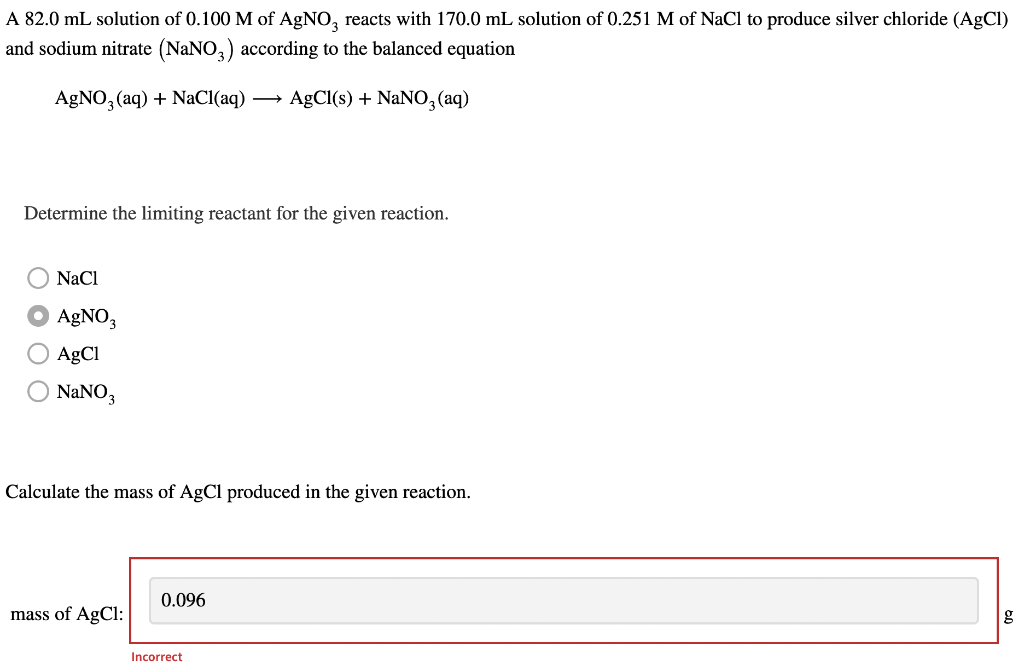Pick NaNO3 as the answer option
The width and height of the screenshot is (1024, 671).
[x=38, y=391]
